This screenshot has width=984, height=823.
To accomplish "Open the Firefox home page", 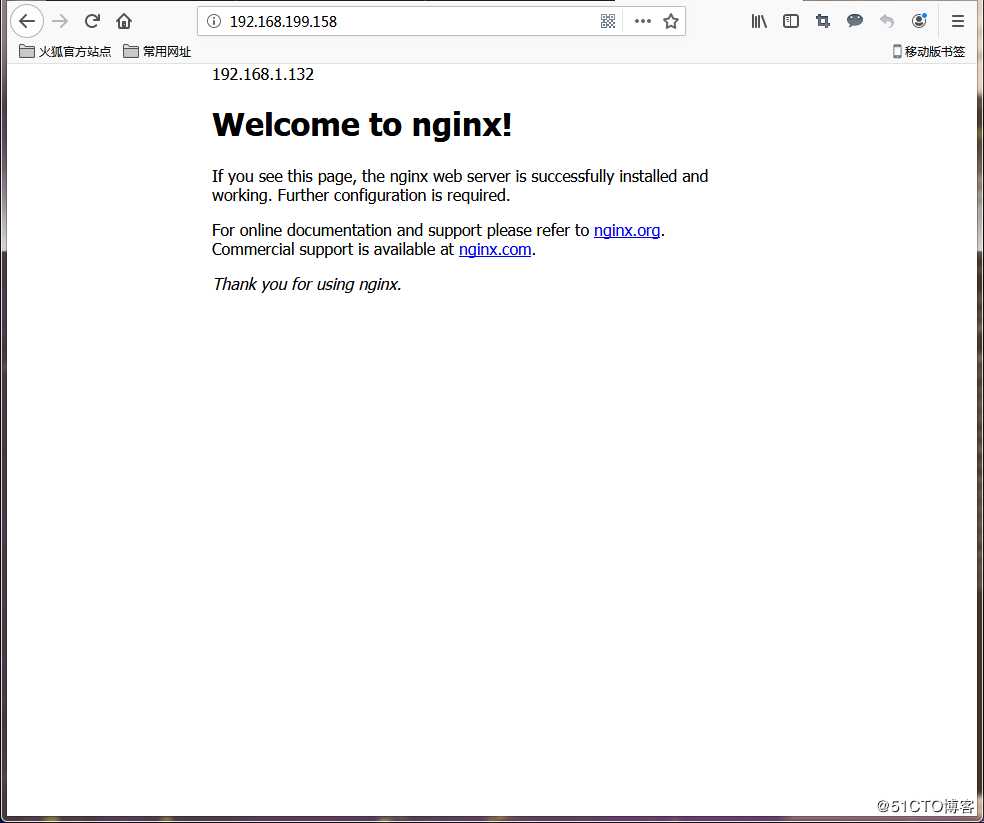I will point(124,21).
